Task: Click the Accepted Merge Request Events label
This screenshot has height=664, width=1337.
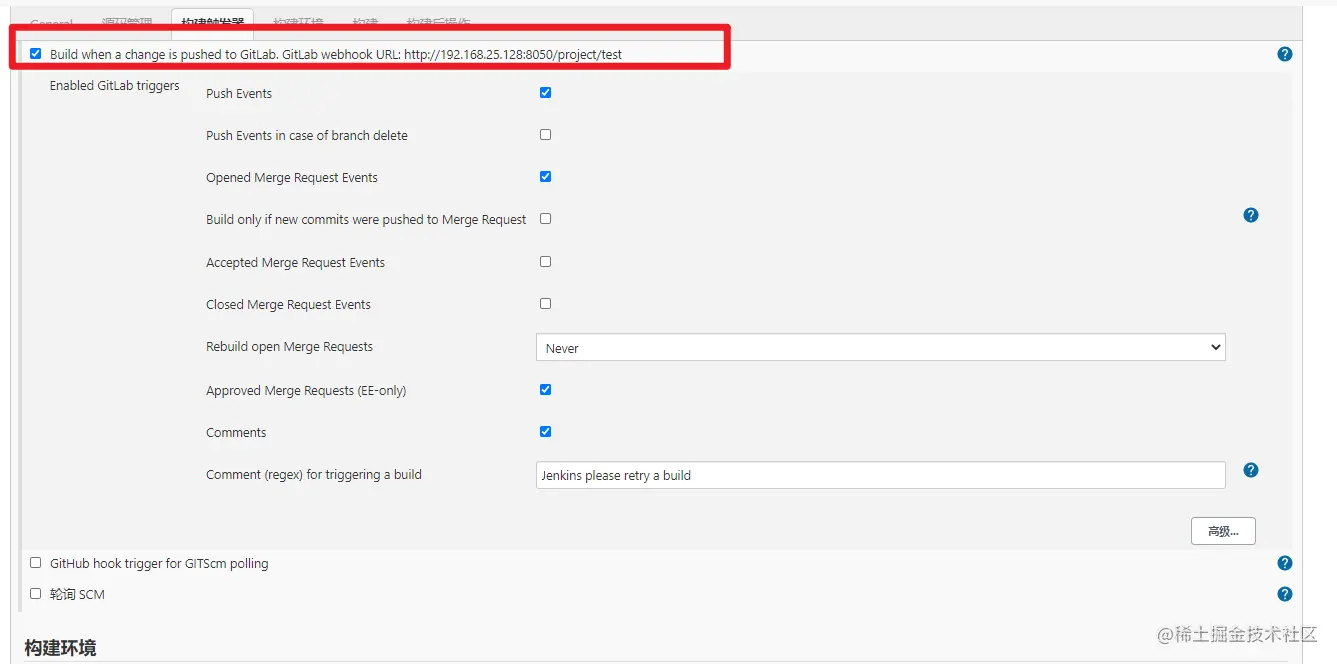Action: point(295,263)
